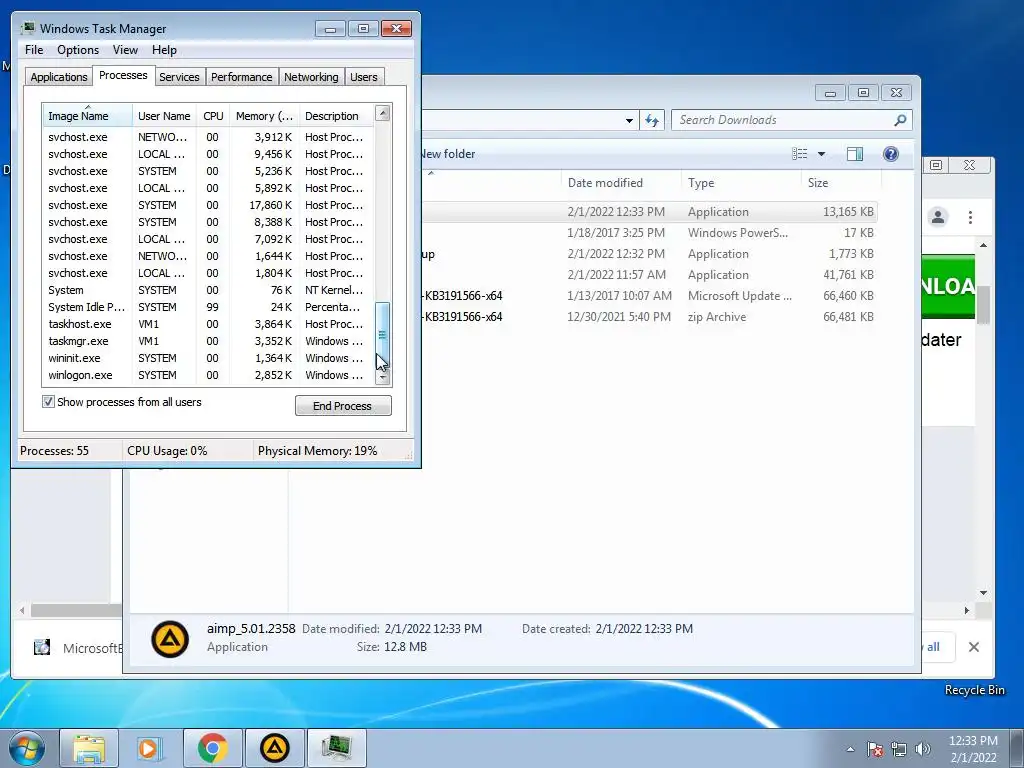Open Chrome three-dot menu
1024x768 pixels.
tap(970, 217)
